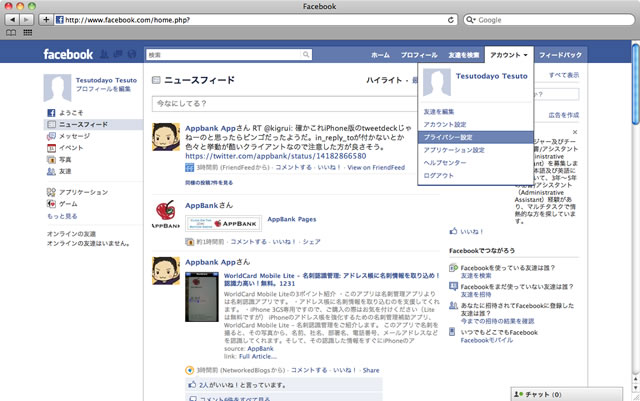
Task: Click the Safari forward button
Action: point(26,20)
